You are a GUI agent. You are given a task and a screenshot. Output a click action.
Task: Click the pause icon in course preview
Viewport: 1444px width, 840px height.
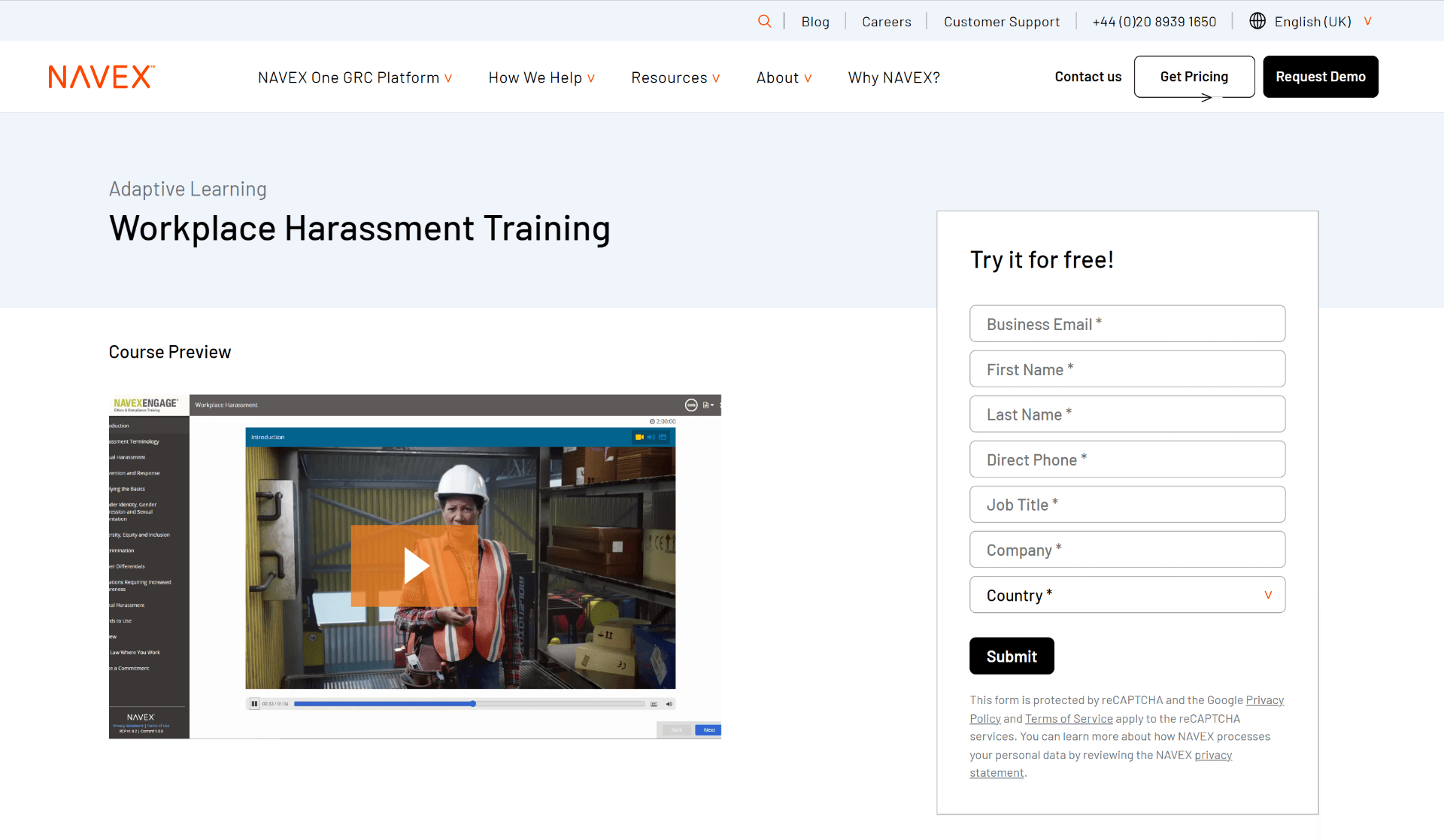[x=254, y=704]
